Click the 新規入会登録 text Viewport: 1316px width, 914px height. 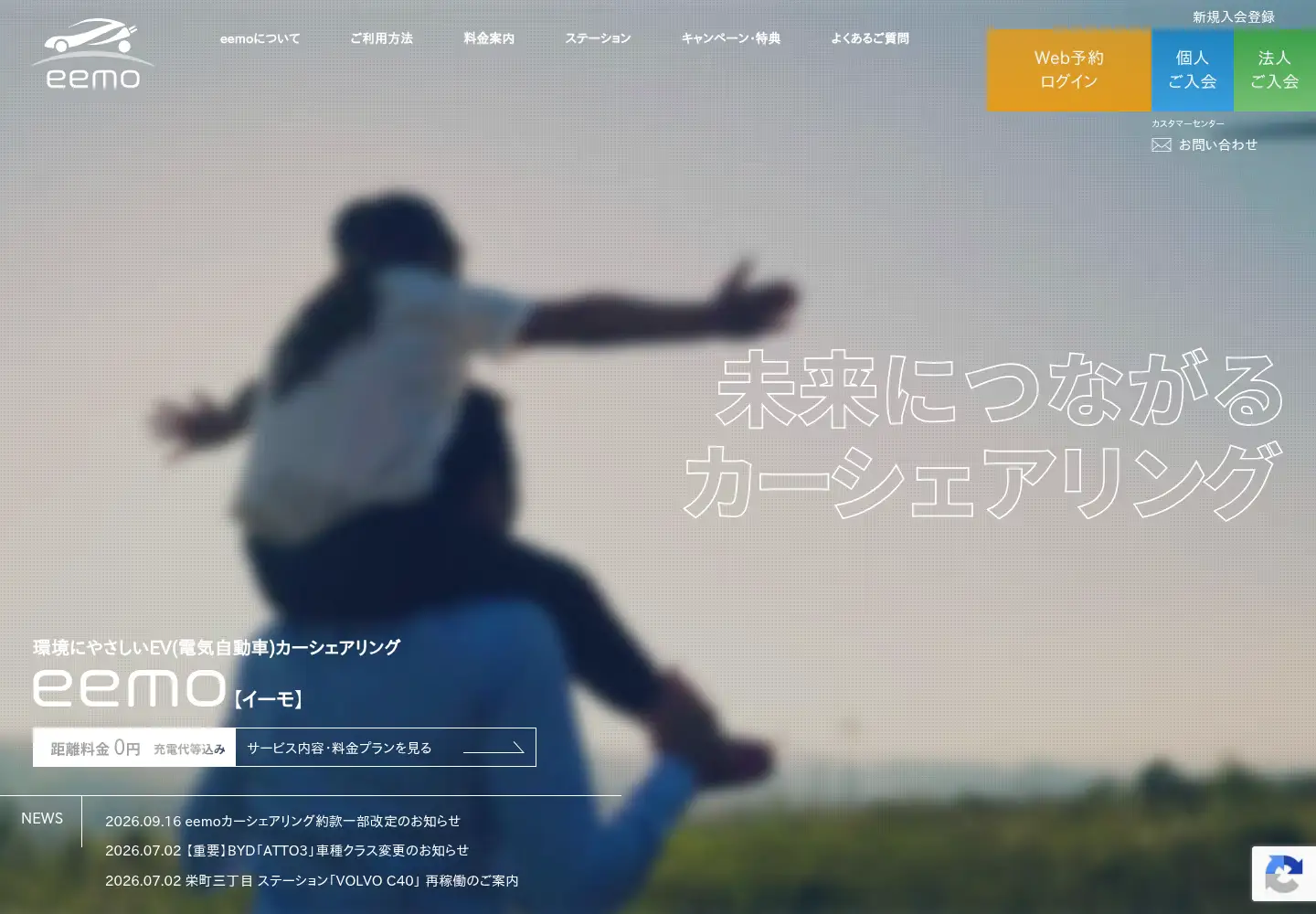1234,16
